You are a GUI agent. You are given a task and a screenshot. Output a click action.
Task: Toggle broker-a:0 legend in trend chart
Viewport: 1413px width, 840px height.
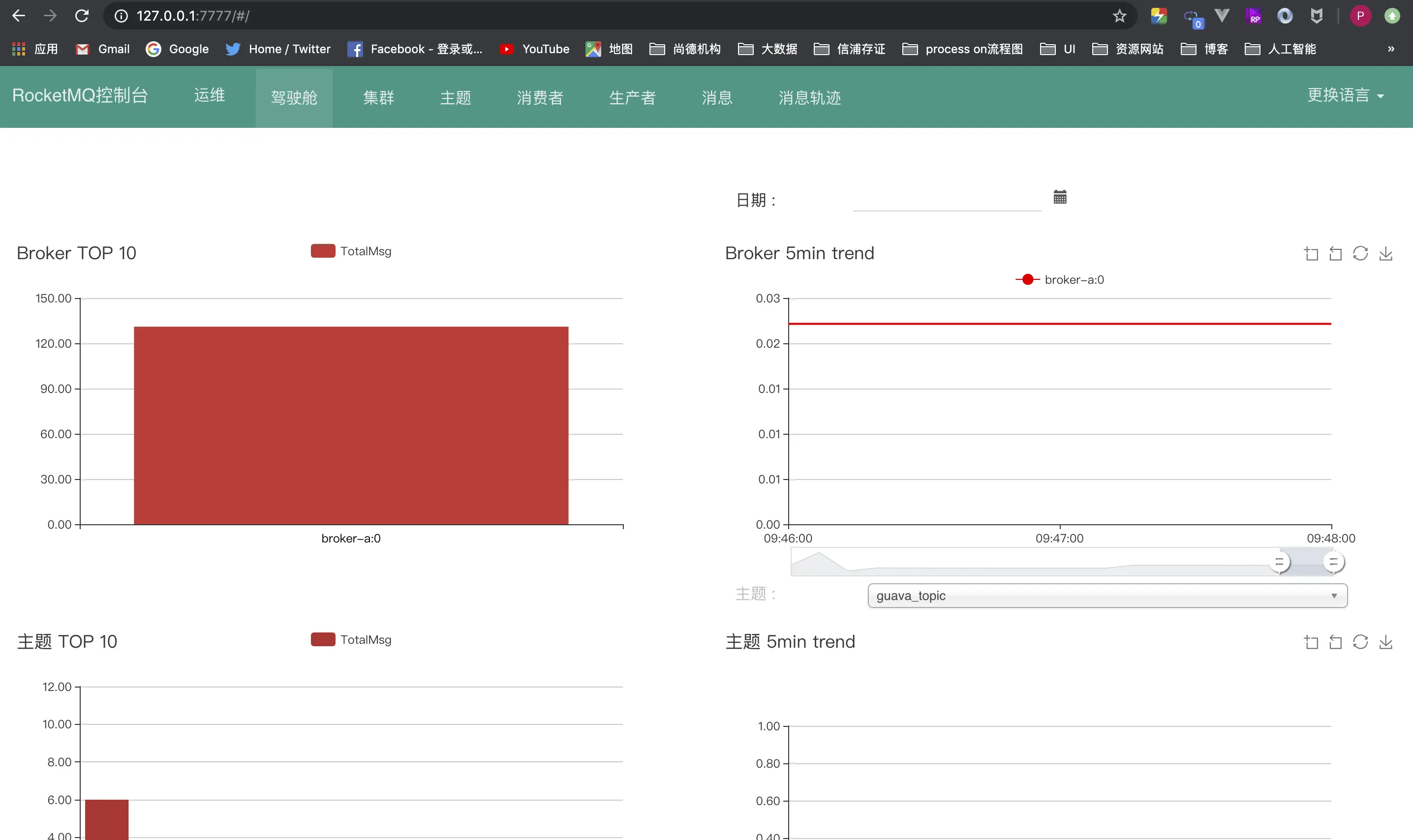pos(1060,280)
